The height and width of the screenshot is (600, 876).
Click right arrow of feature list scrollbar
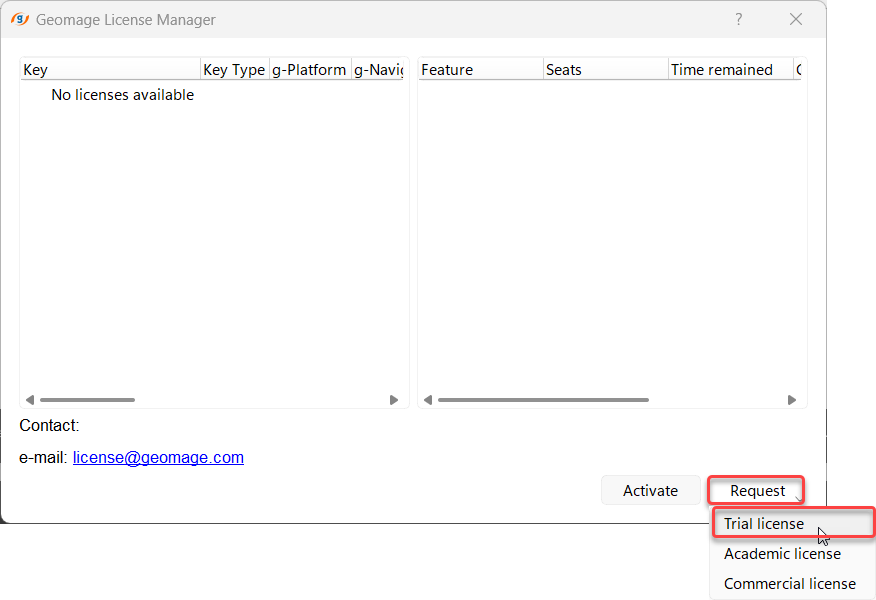[792, 400]
